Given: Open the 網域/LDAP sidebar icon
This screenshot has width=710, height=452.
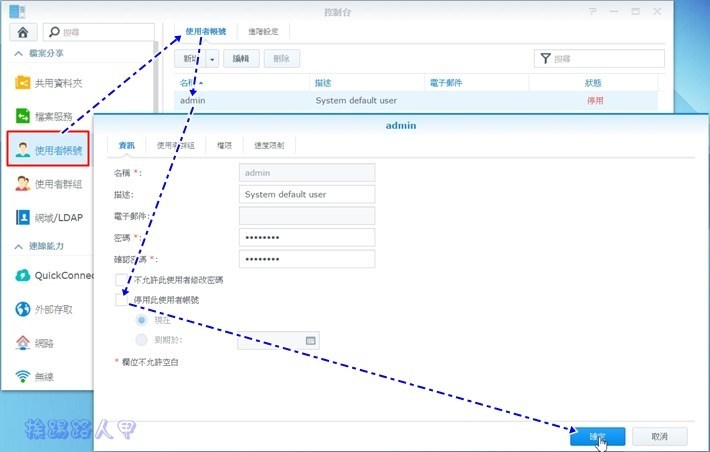Looking at the screenshot, I should pos(23,217).
